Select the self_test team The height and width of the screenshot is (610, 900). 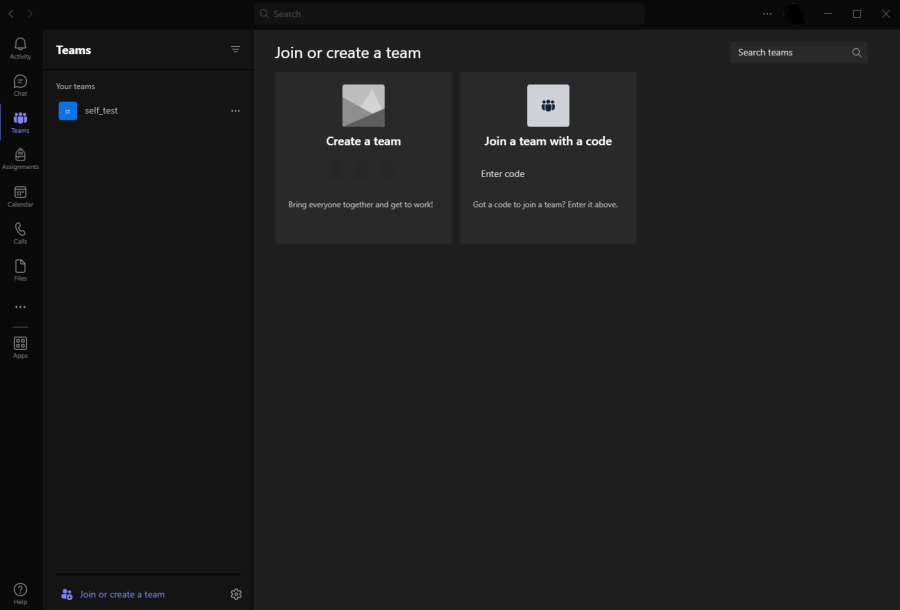tap(148, 111)
